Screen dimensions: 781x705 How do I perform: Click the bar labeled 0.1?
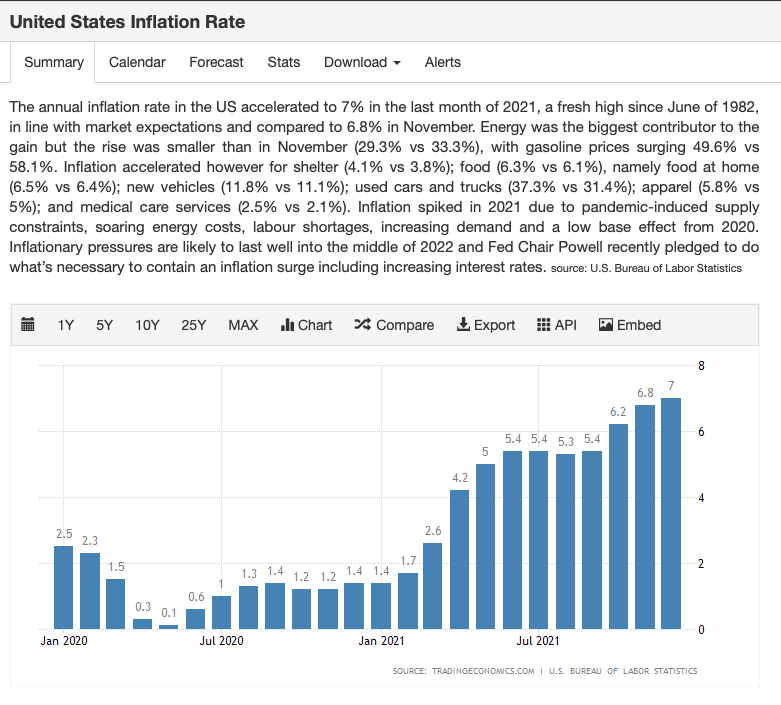(x=169, y=627)
